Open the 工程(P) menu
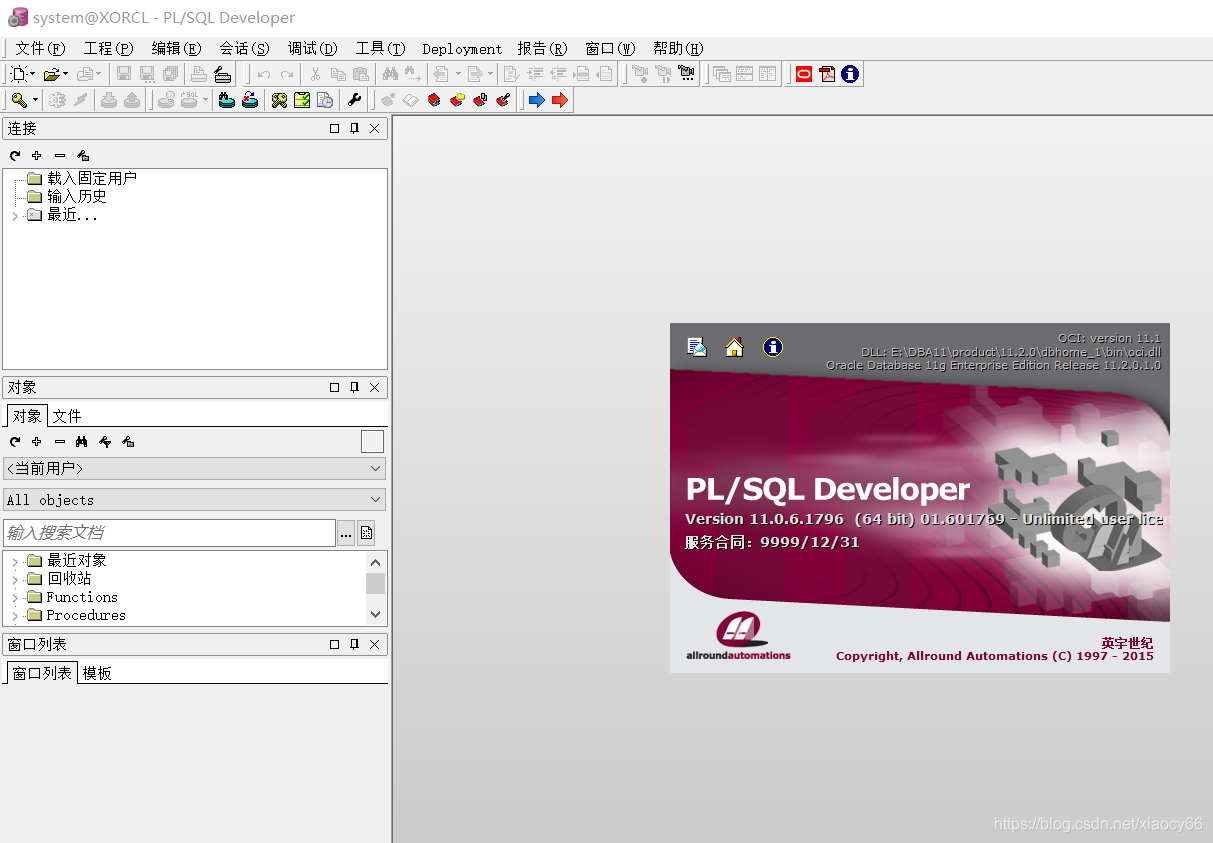 point(108,48)
